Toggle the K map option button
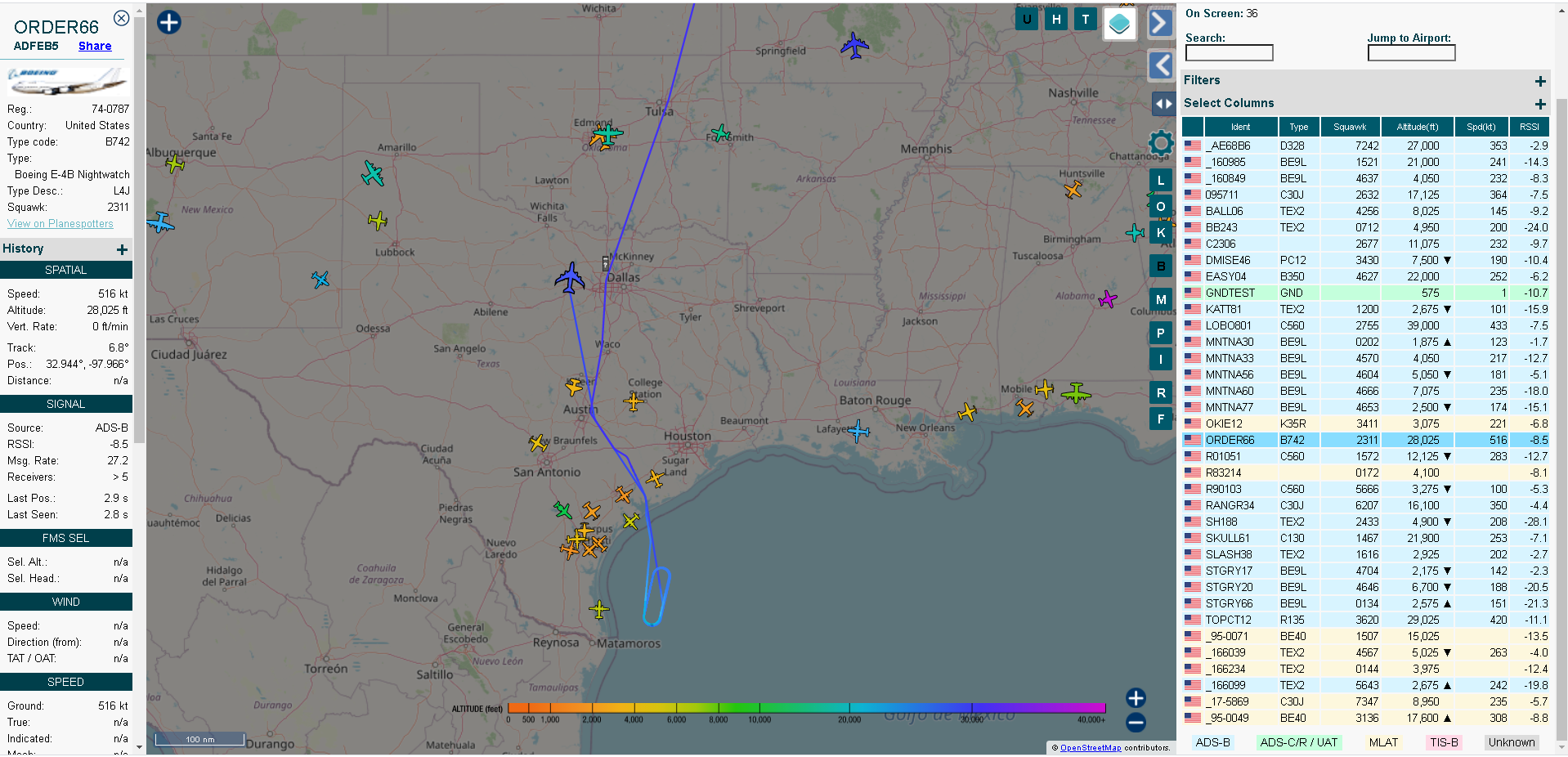 [1161, 233]
